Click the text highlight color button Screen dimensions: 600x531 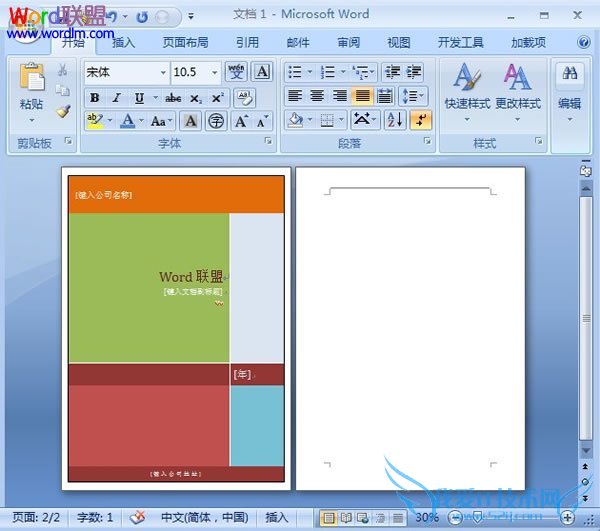click(x=94, y=121)
